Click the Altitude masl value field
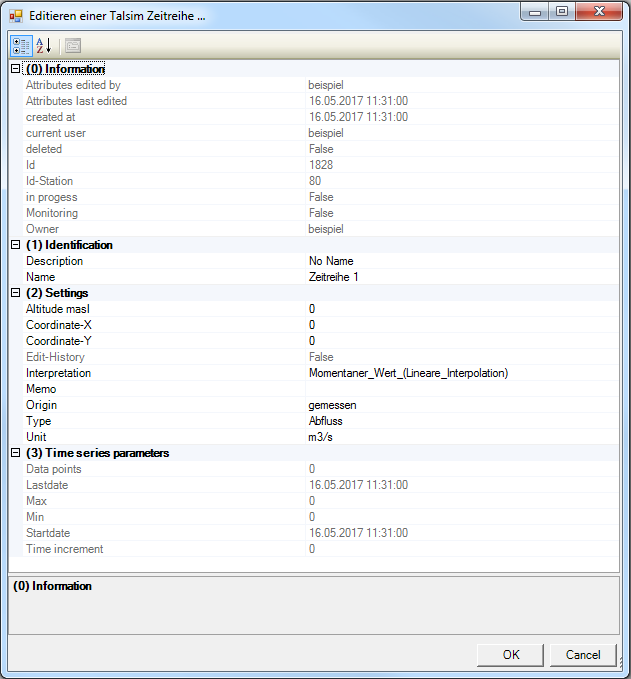This screenshot has width=631, height=679. 460,309
